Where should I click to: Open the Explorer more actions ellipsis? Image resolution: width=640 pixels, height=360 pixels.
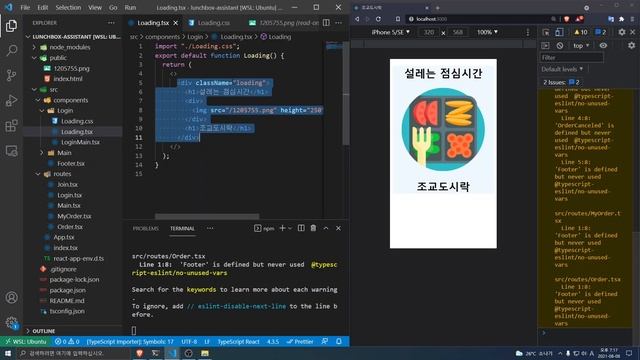pos(111,23)
